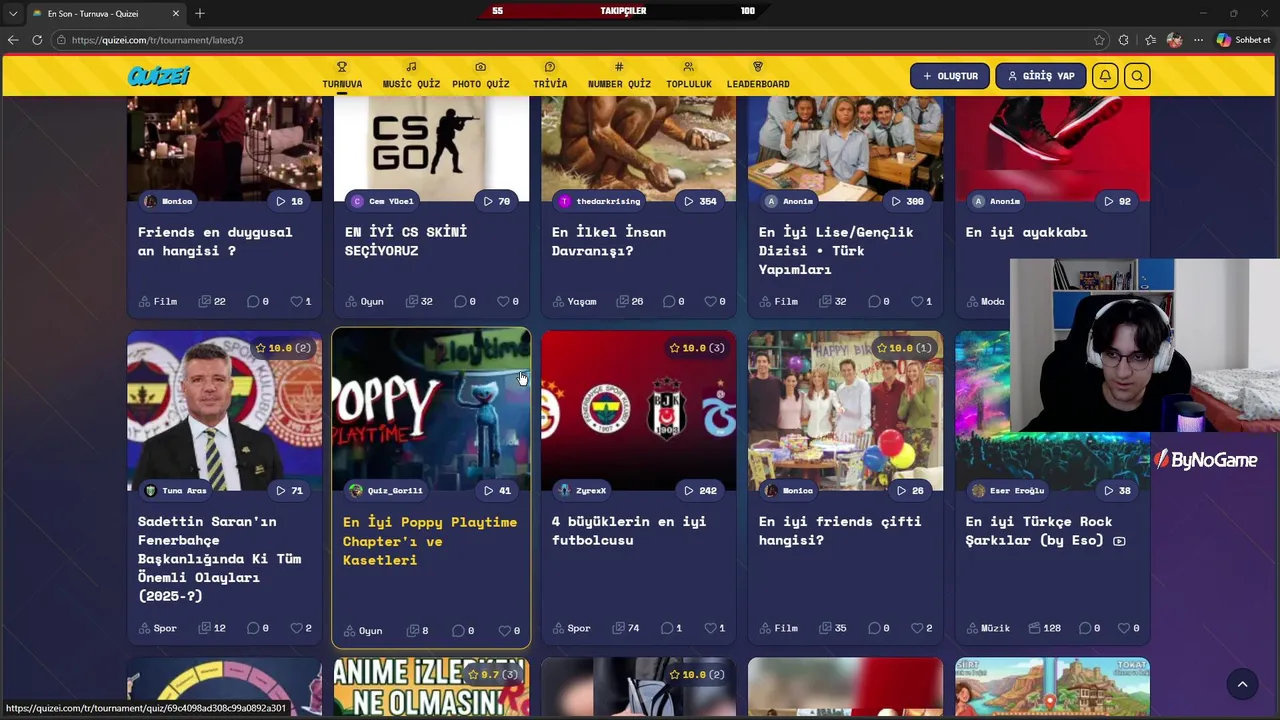Click the Oluştur button
Screen dimensions: 1280x720
[x=950, y=76]
